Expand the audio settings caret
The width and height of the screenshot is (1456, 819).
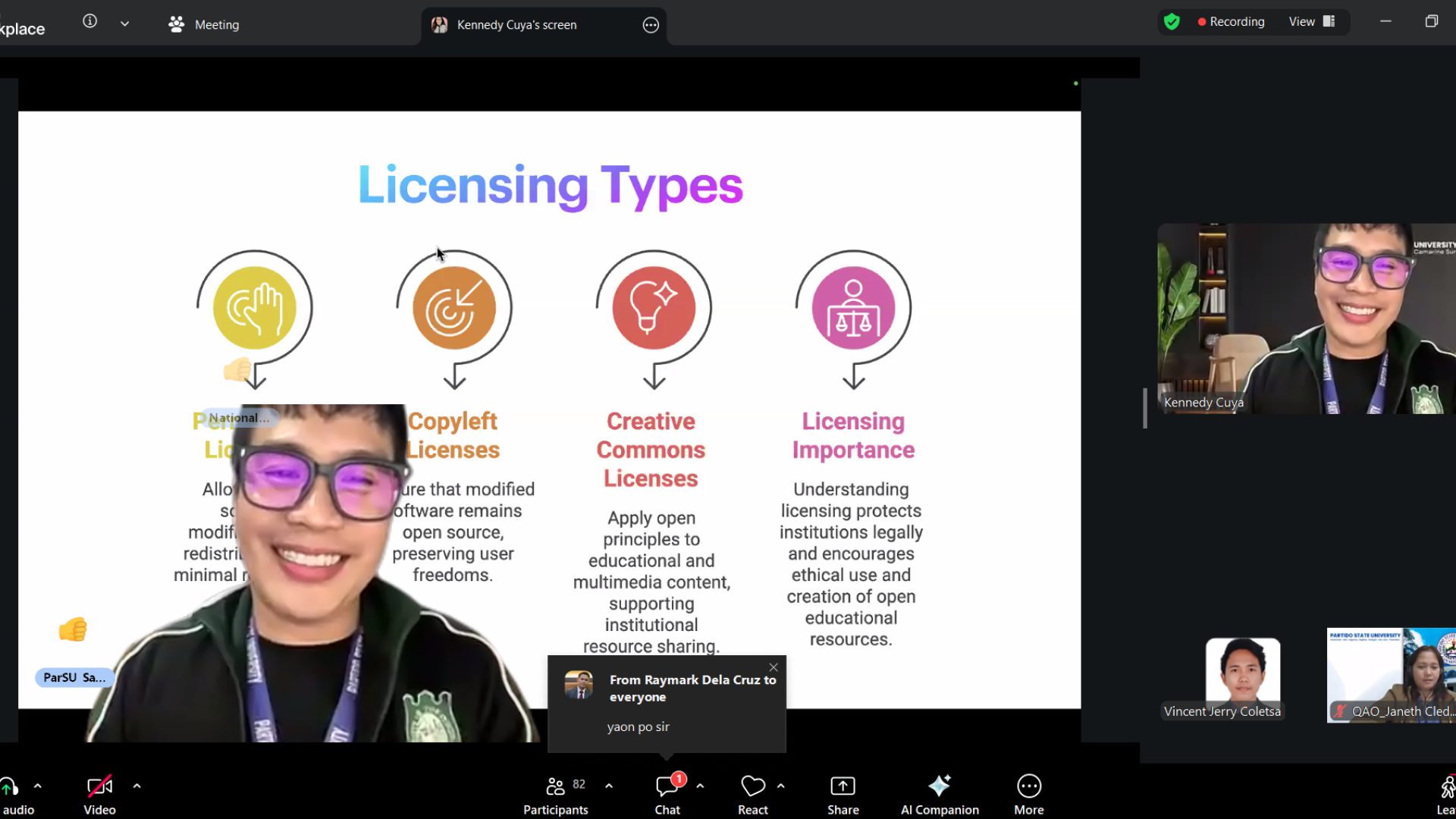pyautogui.click(x=38, y=786)
